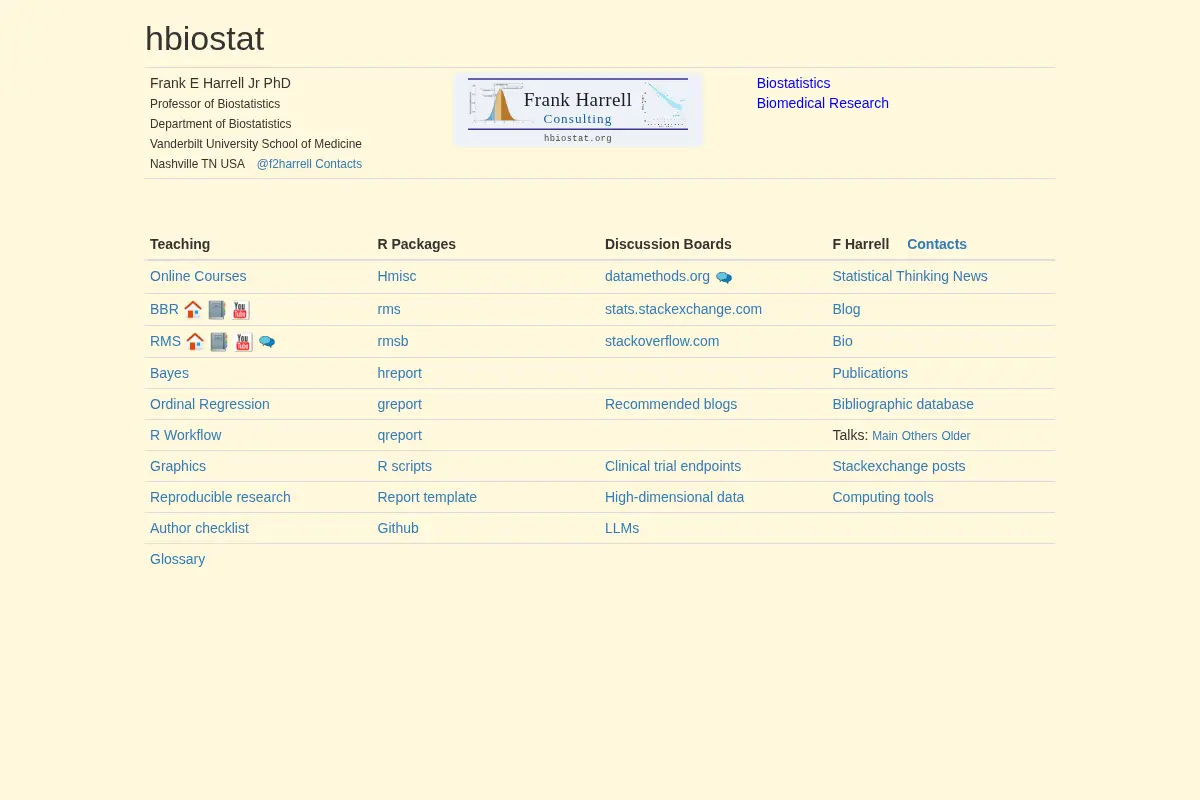The height and width of the screenshot is (800, 1200).
Task: Open the BBR text link
Action: [164, 309]
